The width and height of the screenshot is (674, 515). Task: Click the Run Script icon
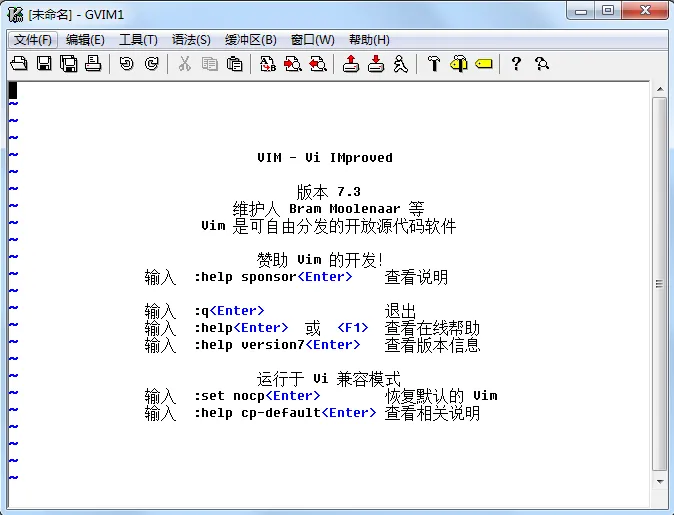[x=401, y=64]
